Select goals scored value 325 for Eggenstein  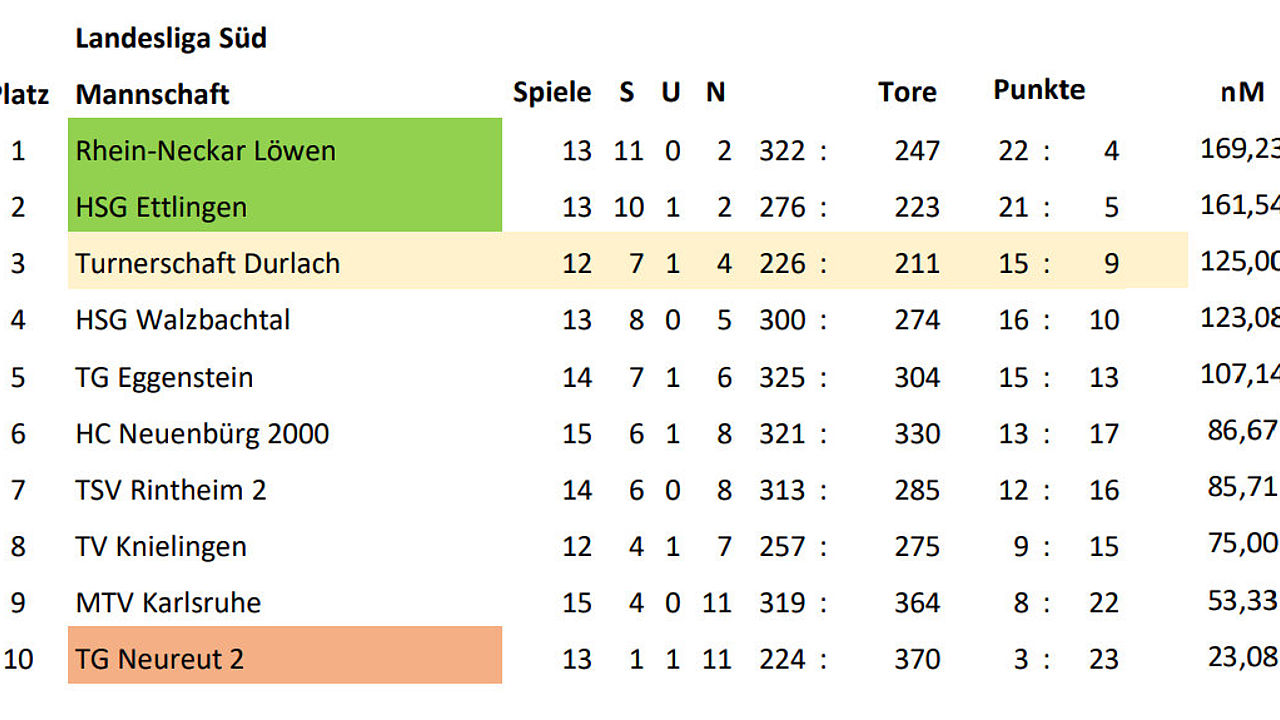pos(782,378)
